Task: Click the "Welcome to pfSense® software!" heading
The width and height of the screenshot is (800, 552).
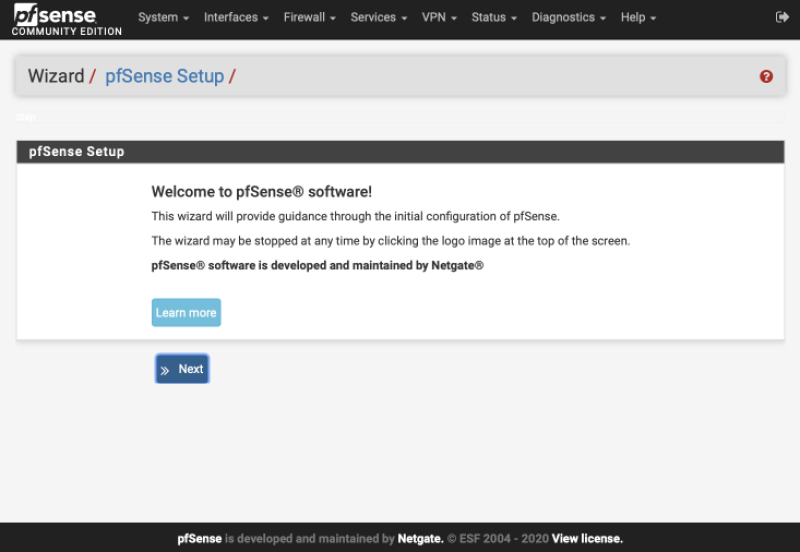Action: [262, 192]
